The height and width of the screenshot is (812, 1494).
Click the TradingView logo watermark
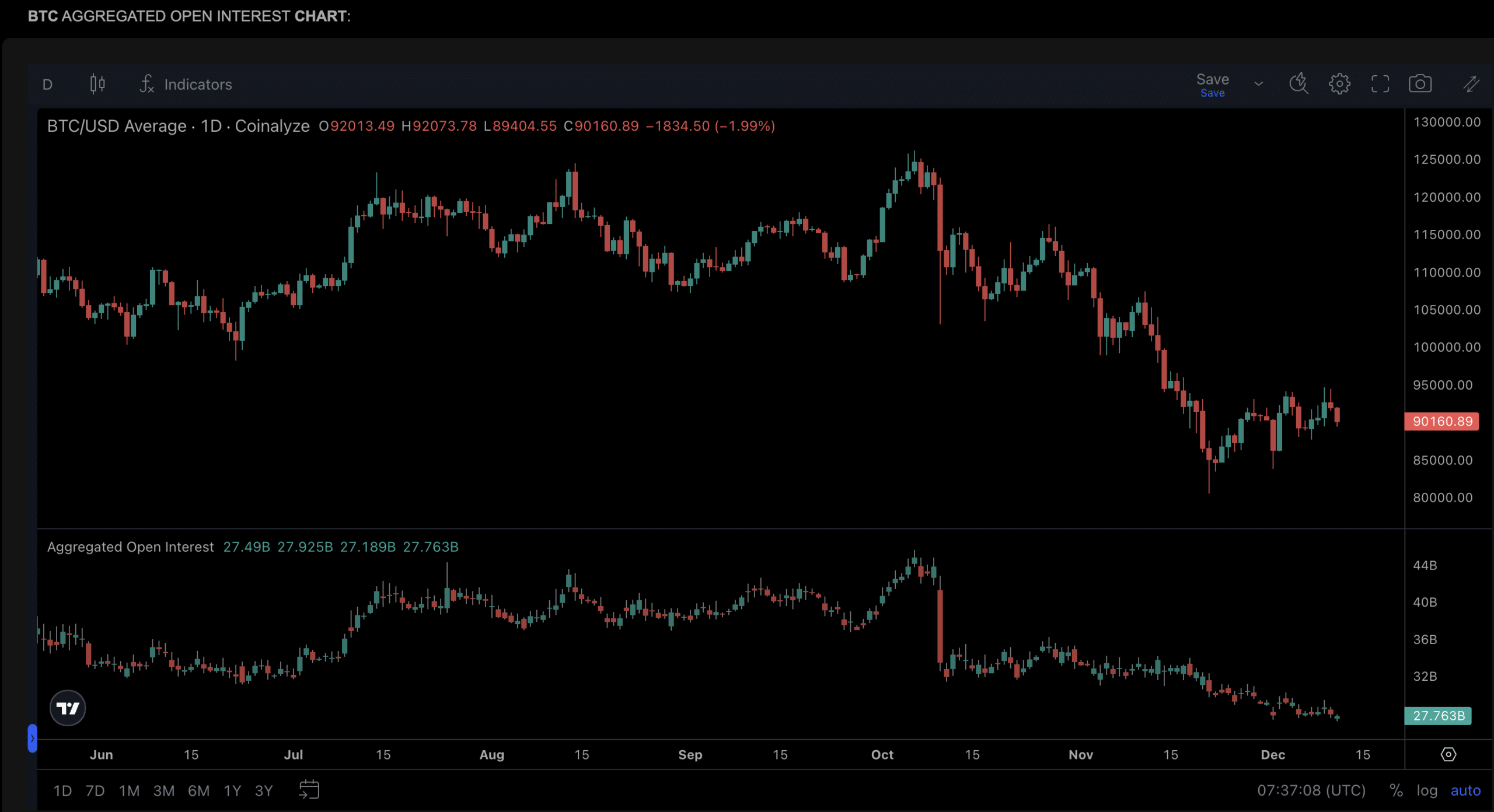tap(68, 708)
